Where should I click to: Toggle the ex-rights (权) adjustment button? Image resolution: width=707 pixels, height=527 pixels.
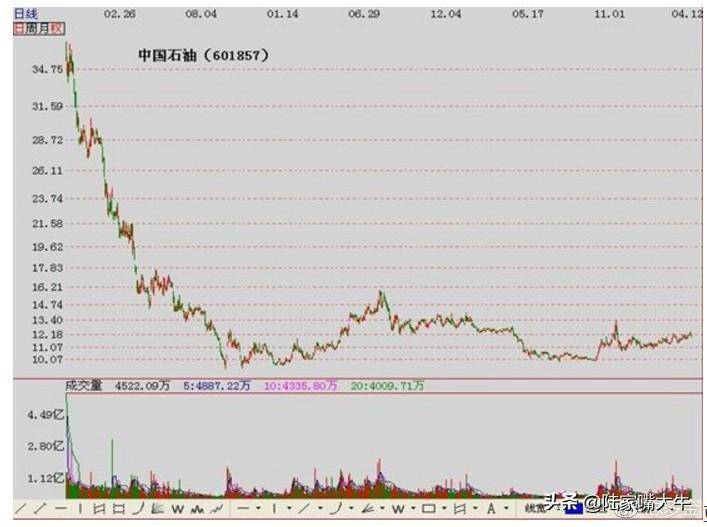pyautogui.click(x=56, y=29)
